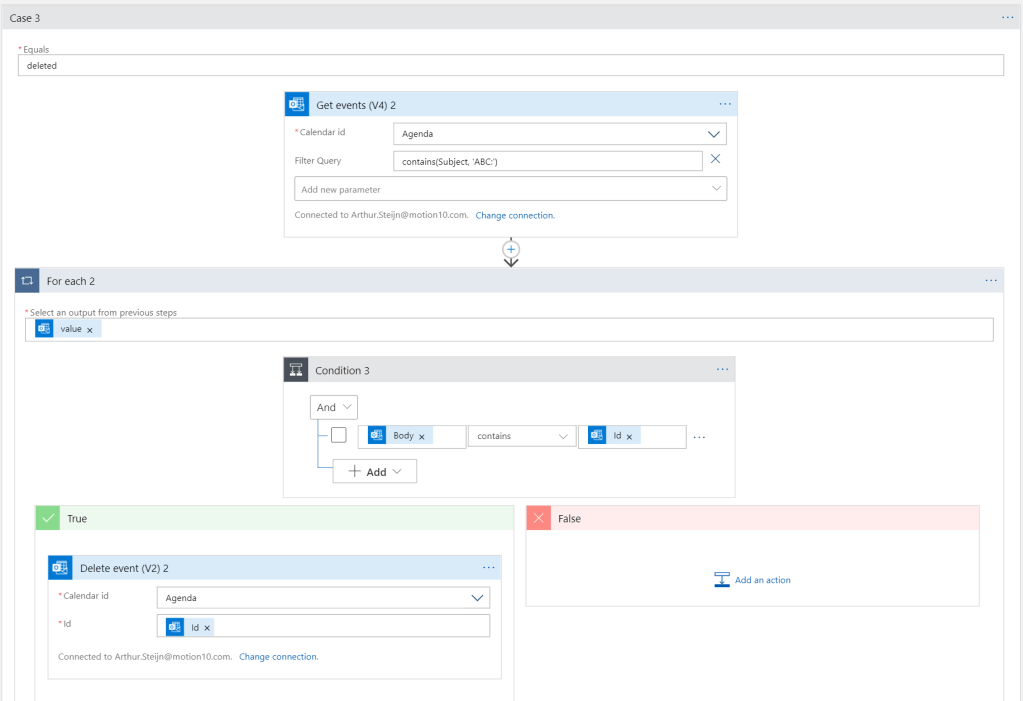Click the Outlook icon on Get events header
This screenshot has width=1023, height=701.
296,104
